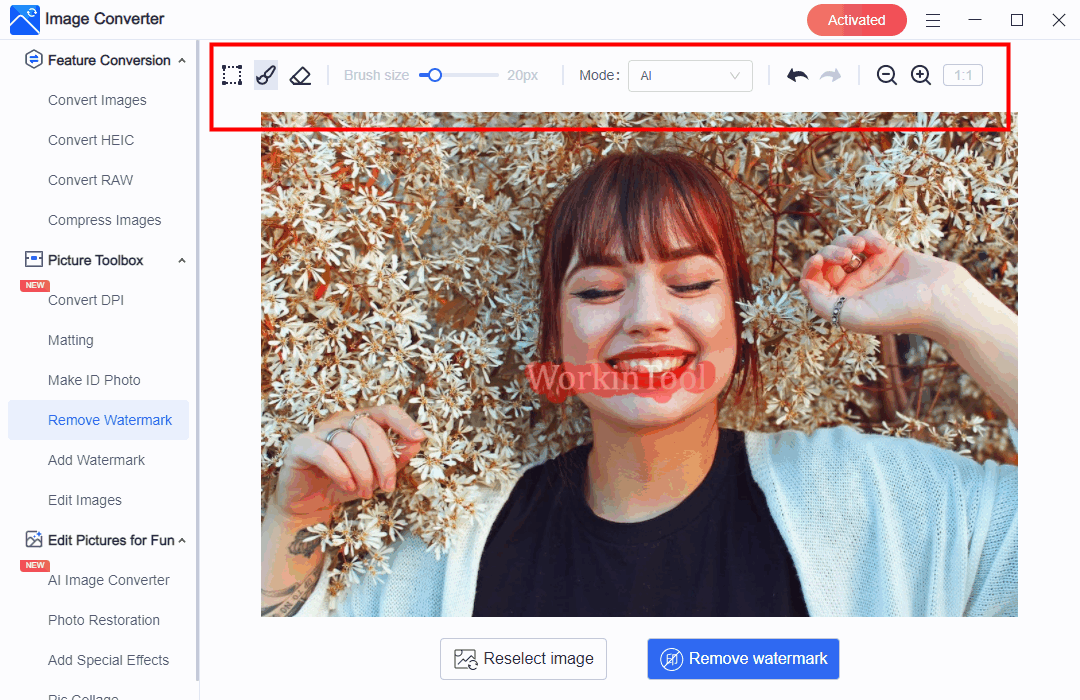1080x700 pixels.
Task: Open the hamburger menu in title bar
Action: 932,20
